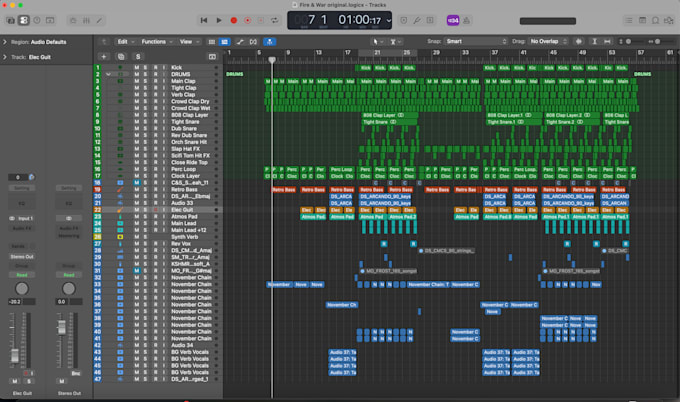Mute the Kick track
Image resolution: width=680 pixels, height=402 pixels.
pyautogui.click(x=137, y=68)
